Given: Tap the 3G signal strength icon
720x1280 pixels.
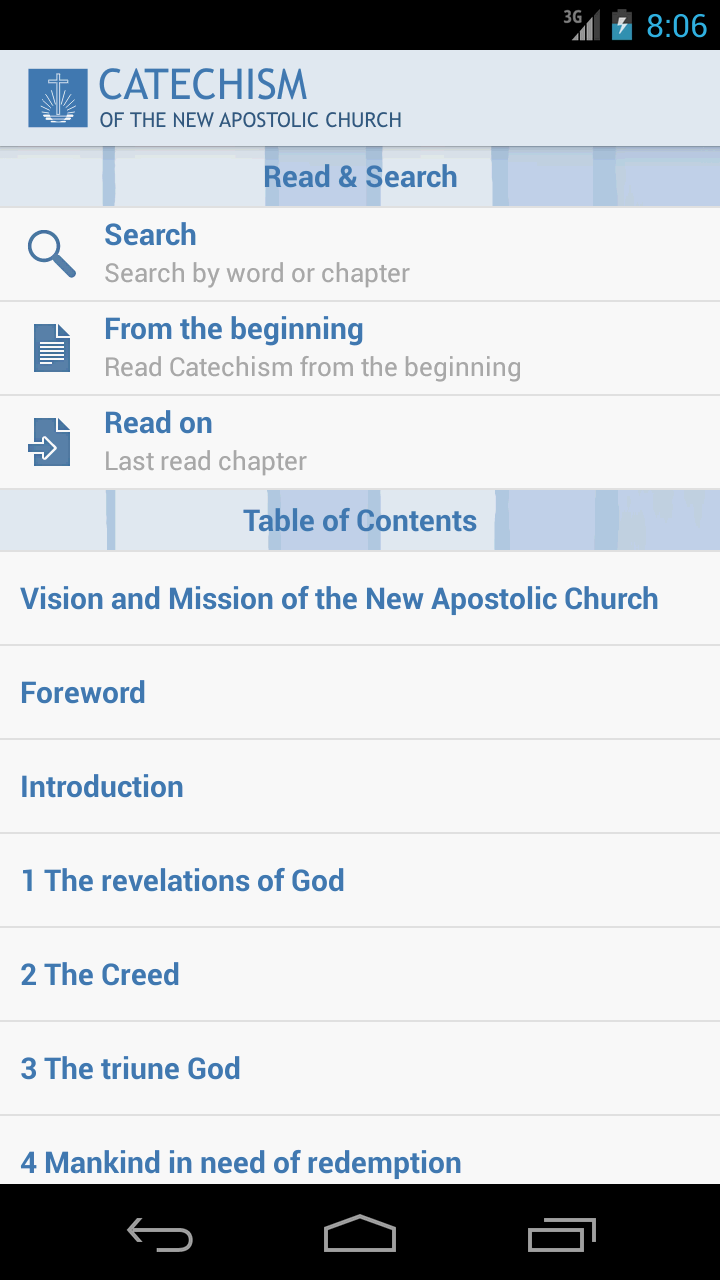Looking at the screenshot, I should pos(582,25).
